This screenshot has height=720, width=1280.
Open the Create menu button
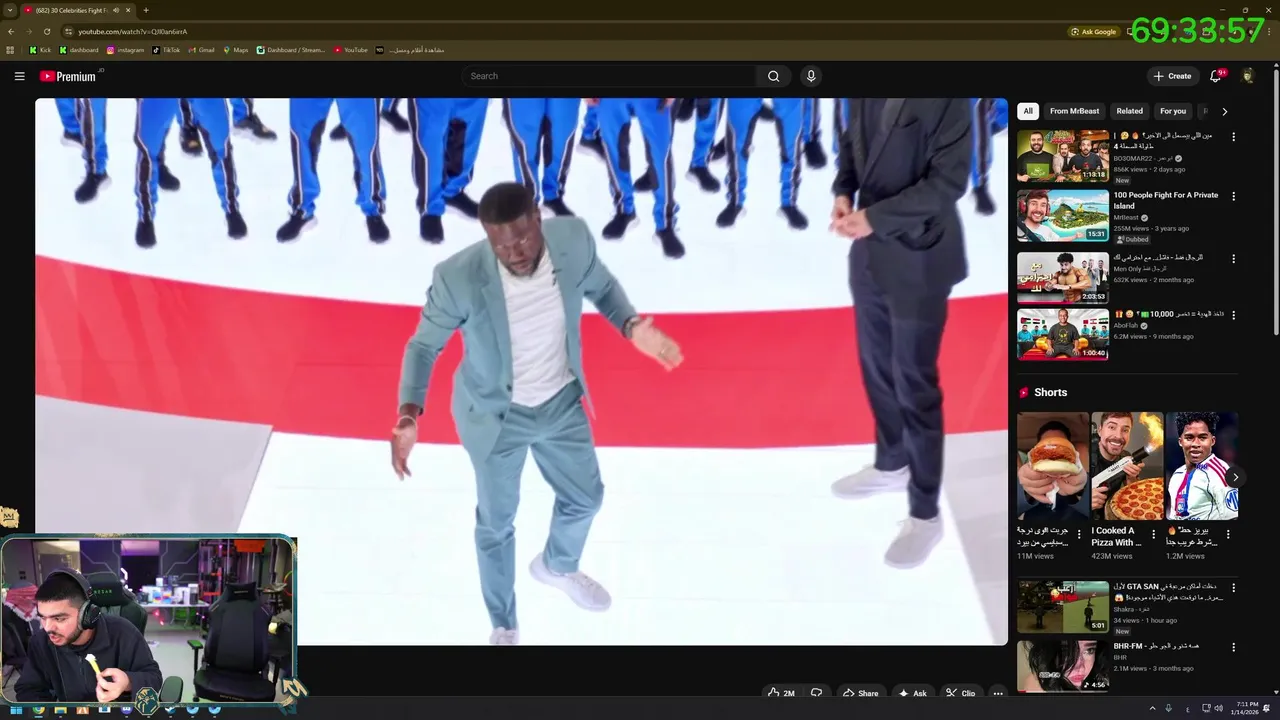click(1171, 76)
